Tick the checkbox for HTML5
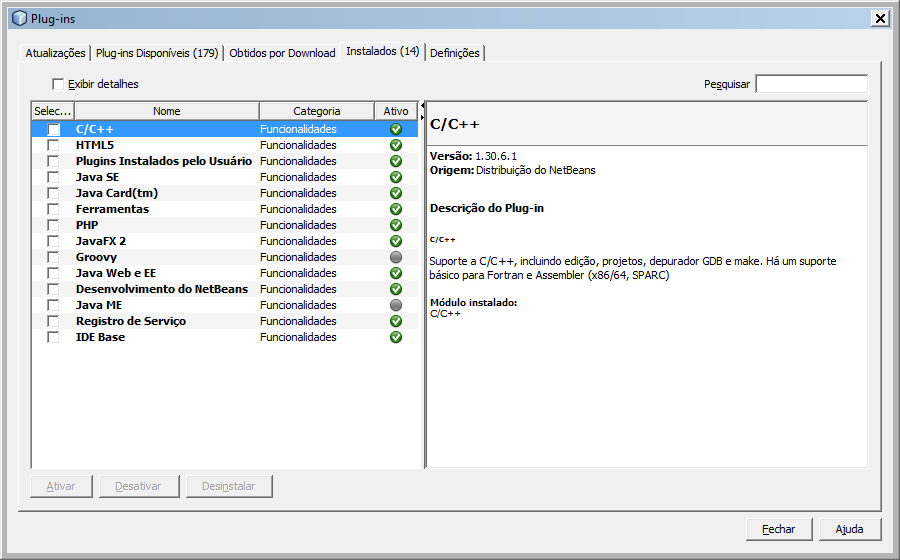900x560 pixels. (53, 145)
